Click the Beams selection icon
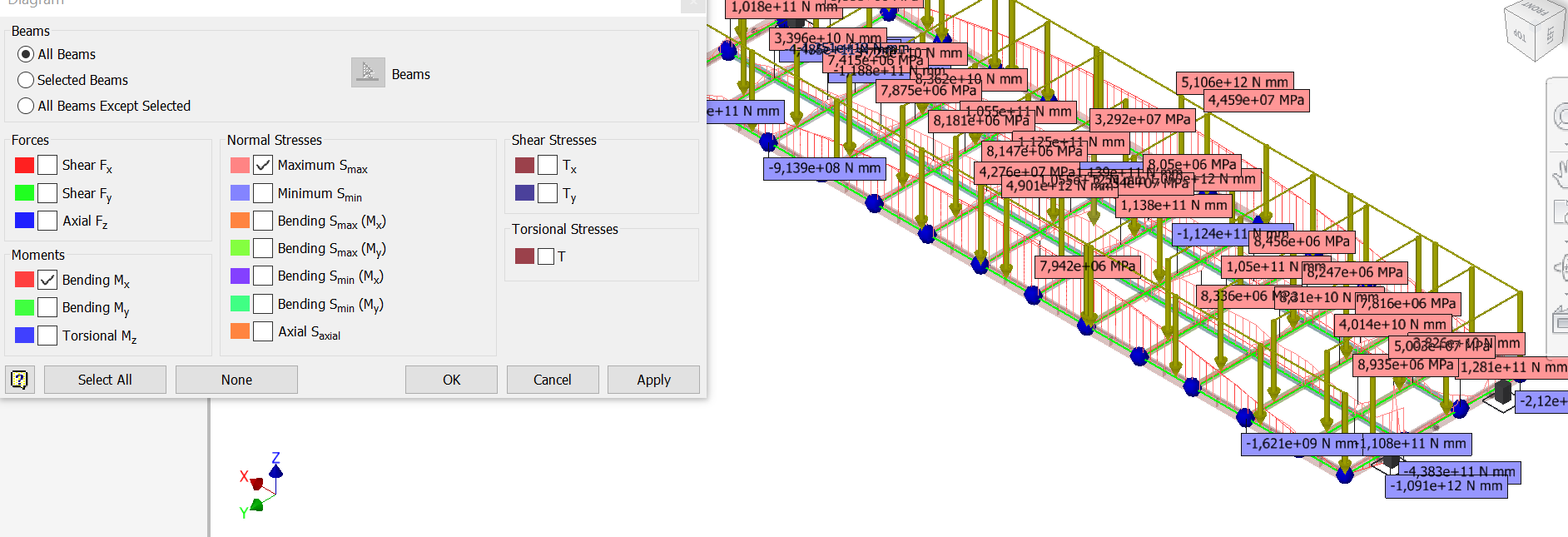Image resolution: width=1568 pixels, height=537 pixels. [x=368, y=73]
